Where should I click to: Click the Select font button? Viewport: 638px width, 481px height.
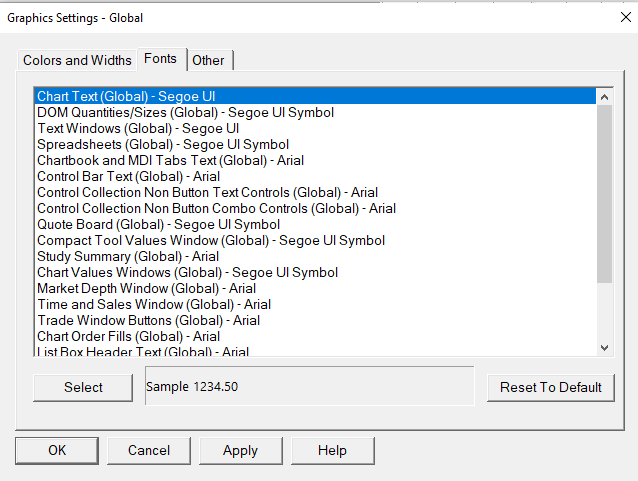(83, 387)
